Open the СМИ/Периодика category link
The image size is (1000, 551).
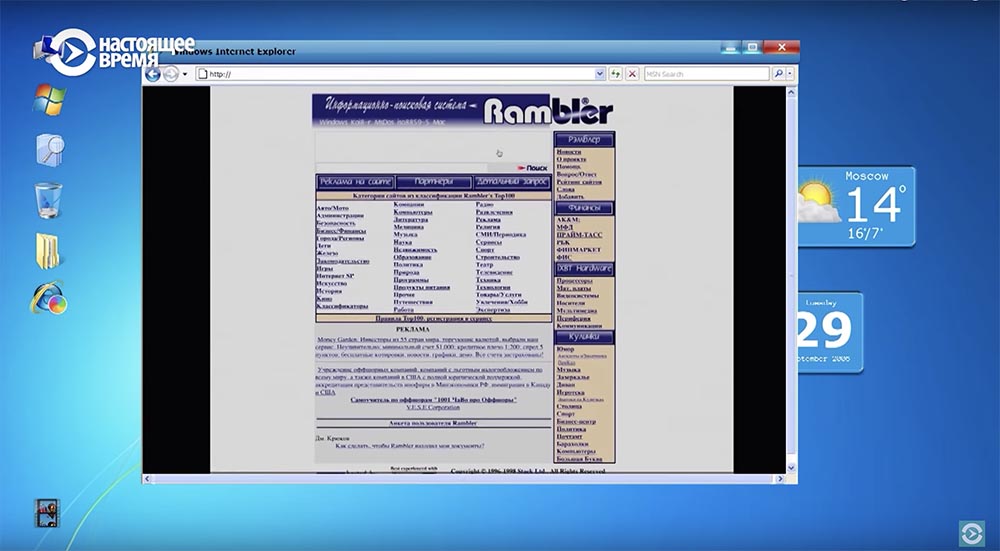point(501,235)
